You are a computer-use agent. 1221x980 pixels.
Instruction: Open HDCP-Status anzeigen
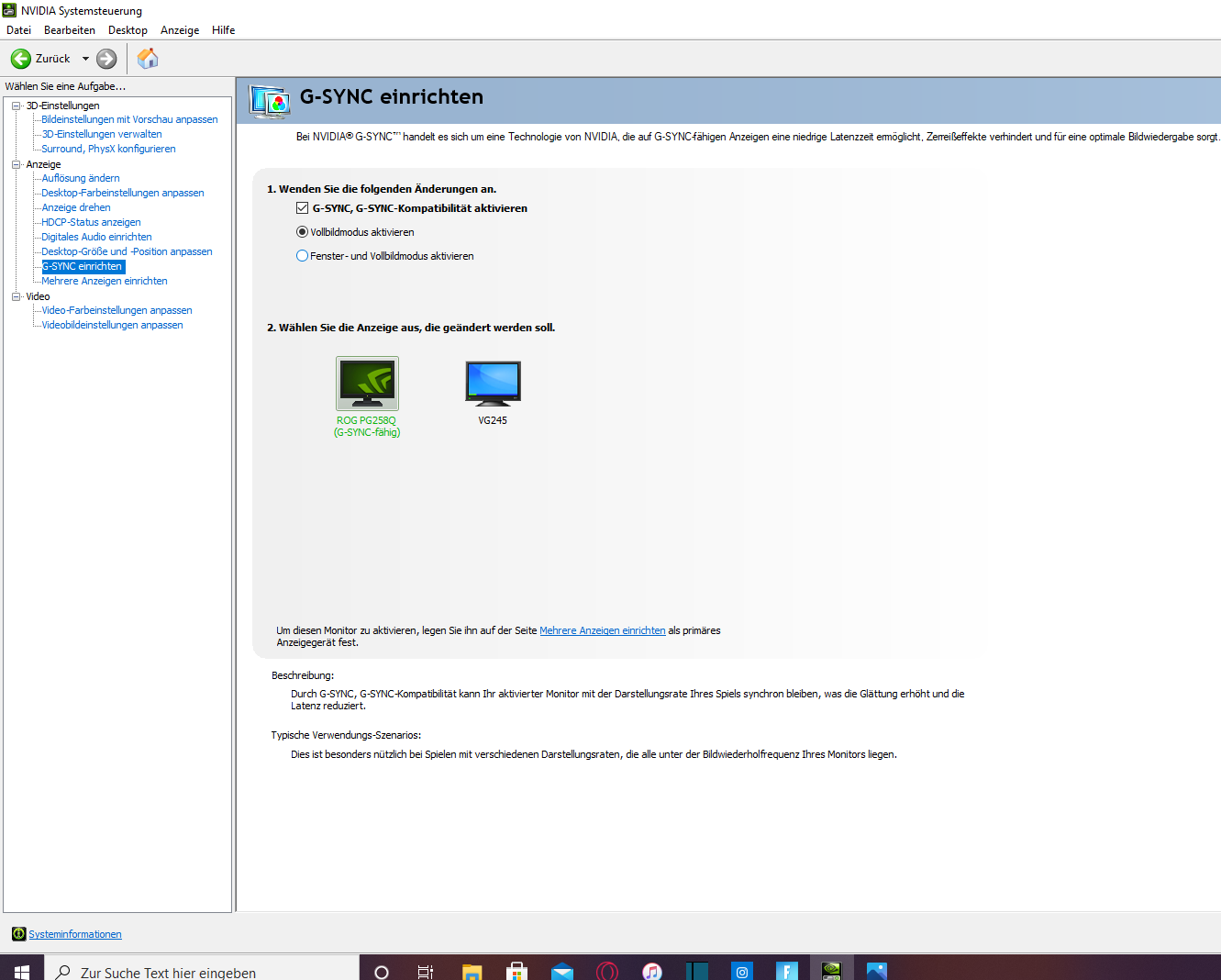(91, 222)
